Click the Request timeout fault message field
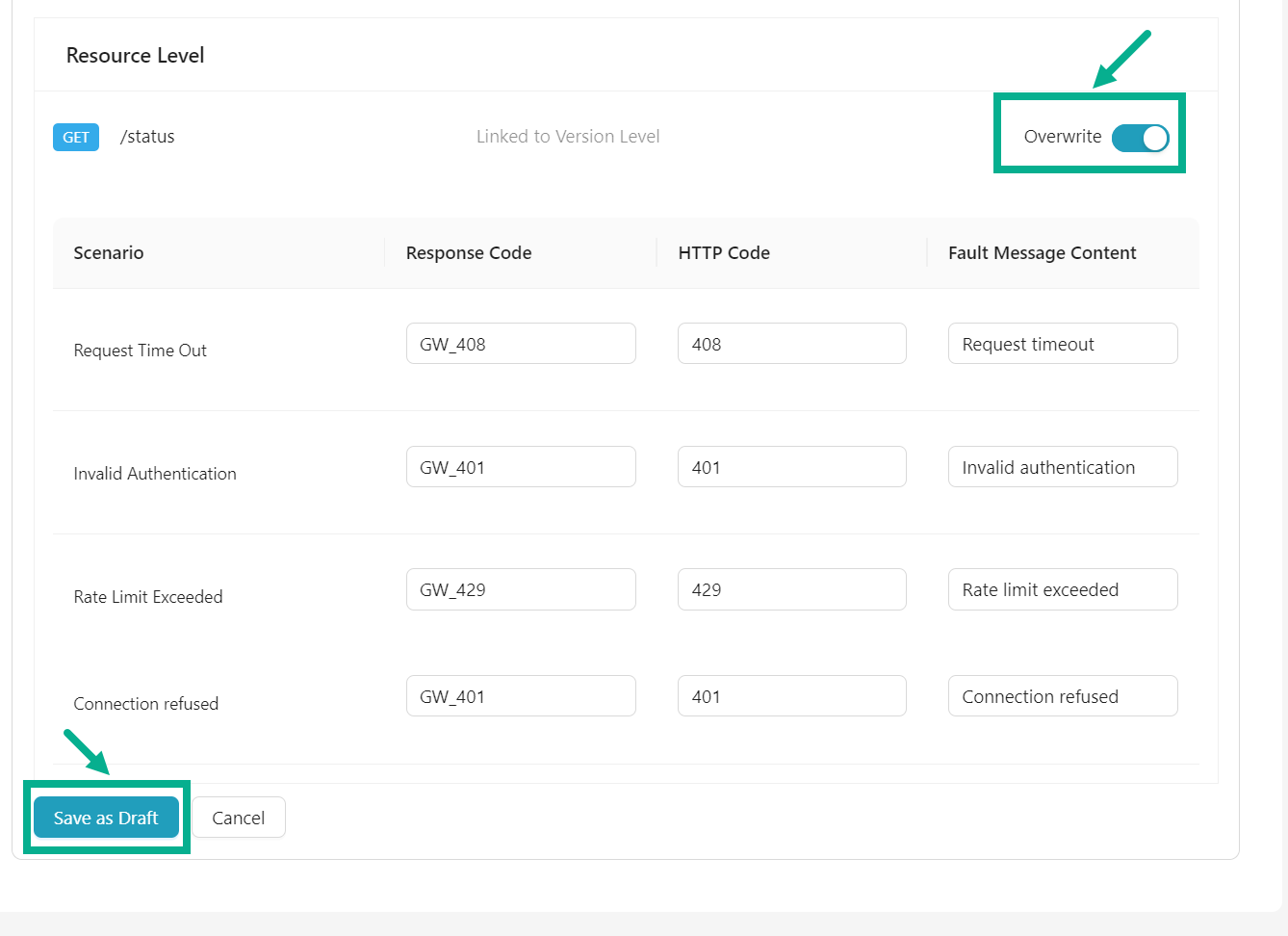Screen dimensions: 1288x936 pos(1063,344)
